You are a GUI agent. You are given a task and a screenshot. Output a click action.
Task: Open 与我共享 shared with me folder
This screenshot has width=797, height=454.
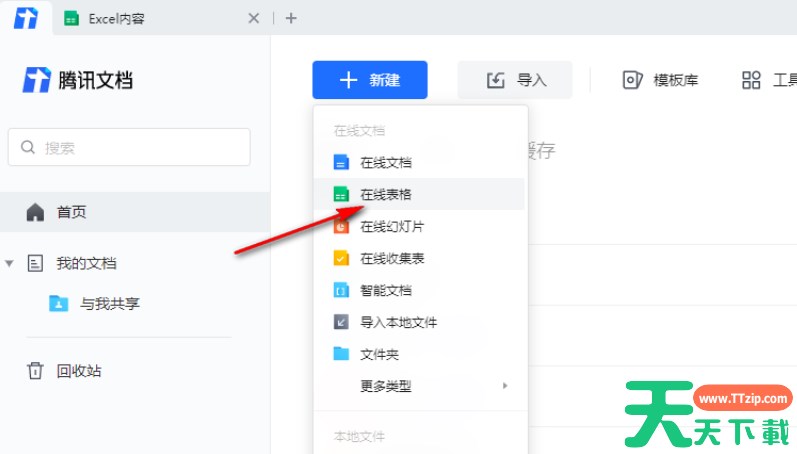tap(110, 304)
